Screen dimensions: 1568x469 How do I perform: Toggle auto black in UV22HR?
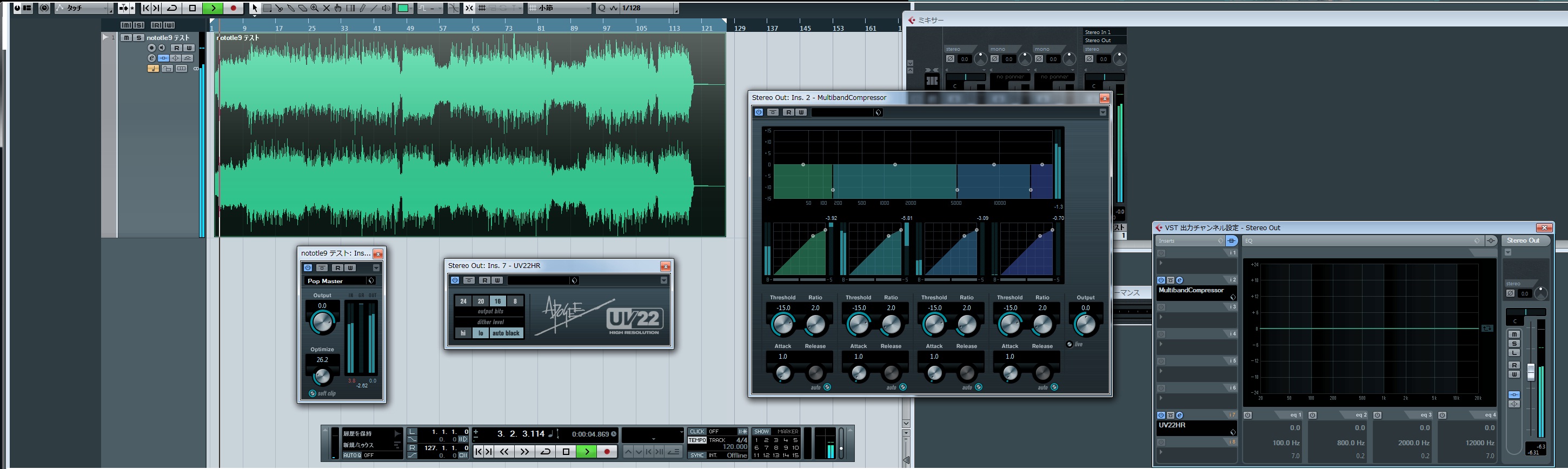tap(507, 333)
